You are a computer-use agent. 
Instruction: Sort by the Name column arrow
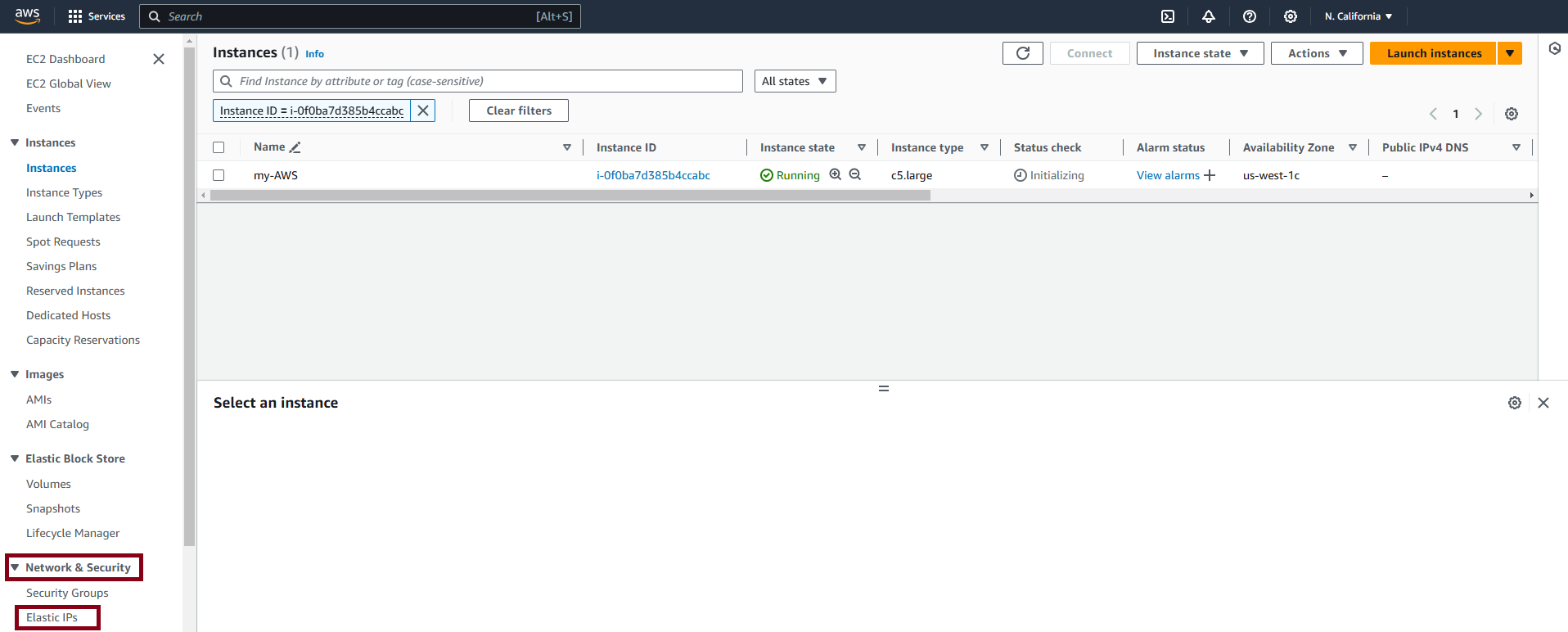click(x=567, y=147)
